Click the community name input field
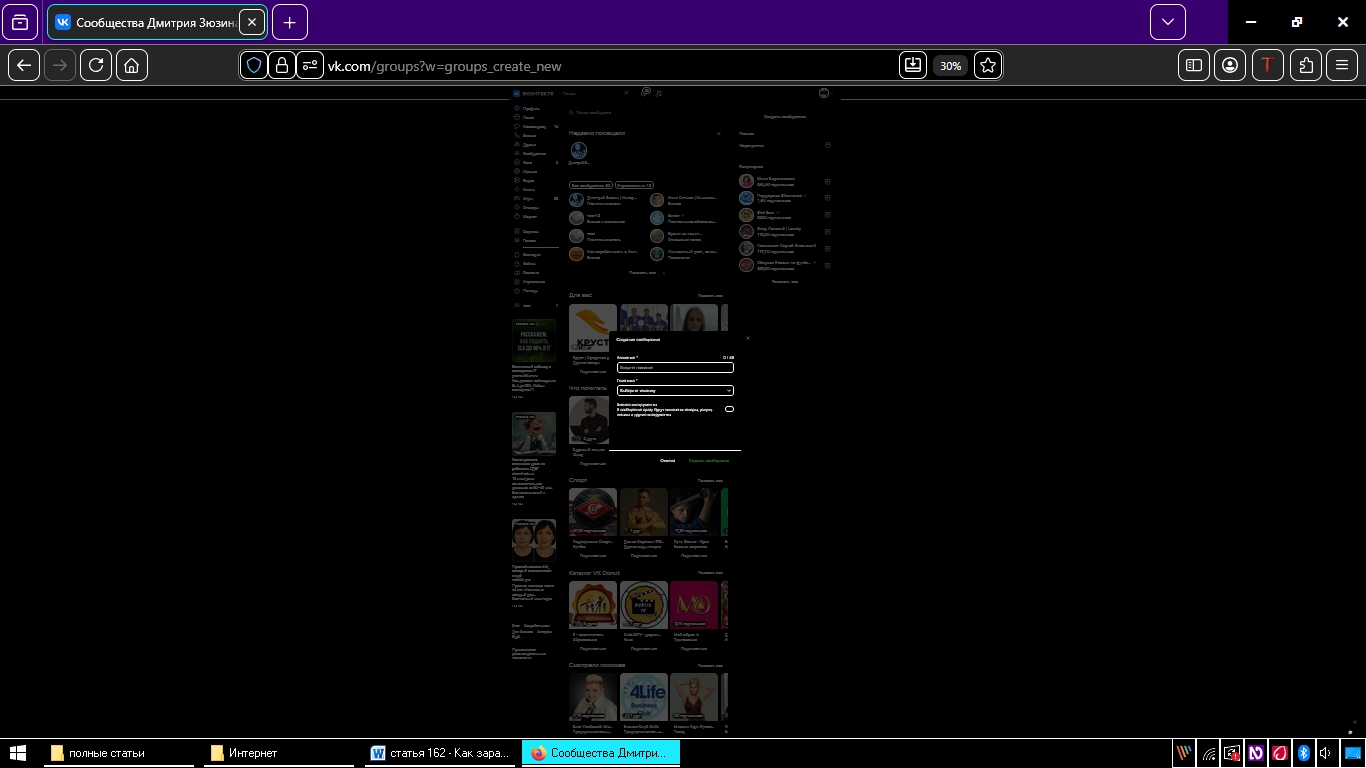 tap(675, 368)
